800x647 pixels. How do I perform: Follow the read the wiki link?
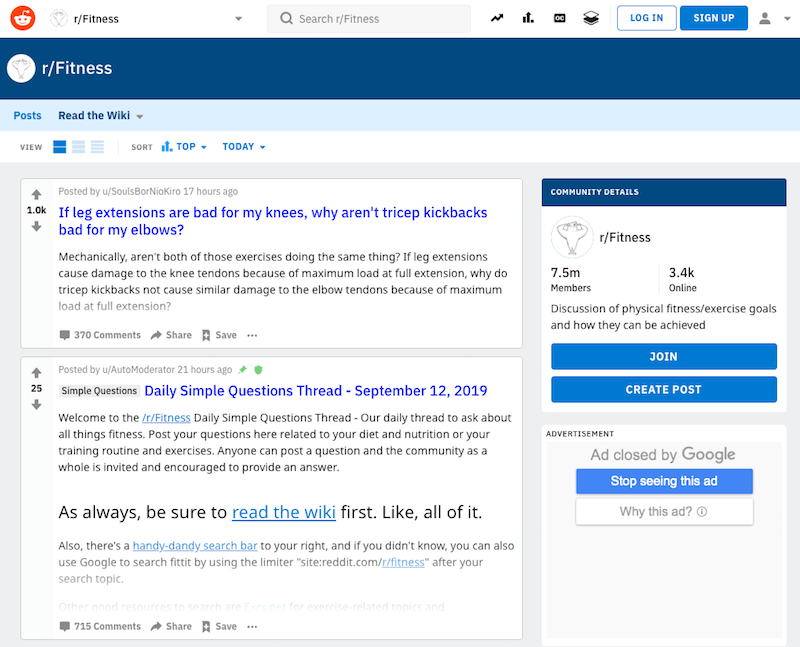click(284, 512)
